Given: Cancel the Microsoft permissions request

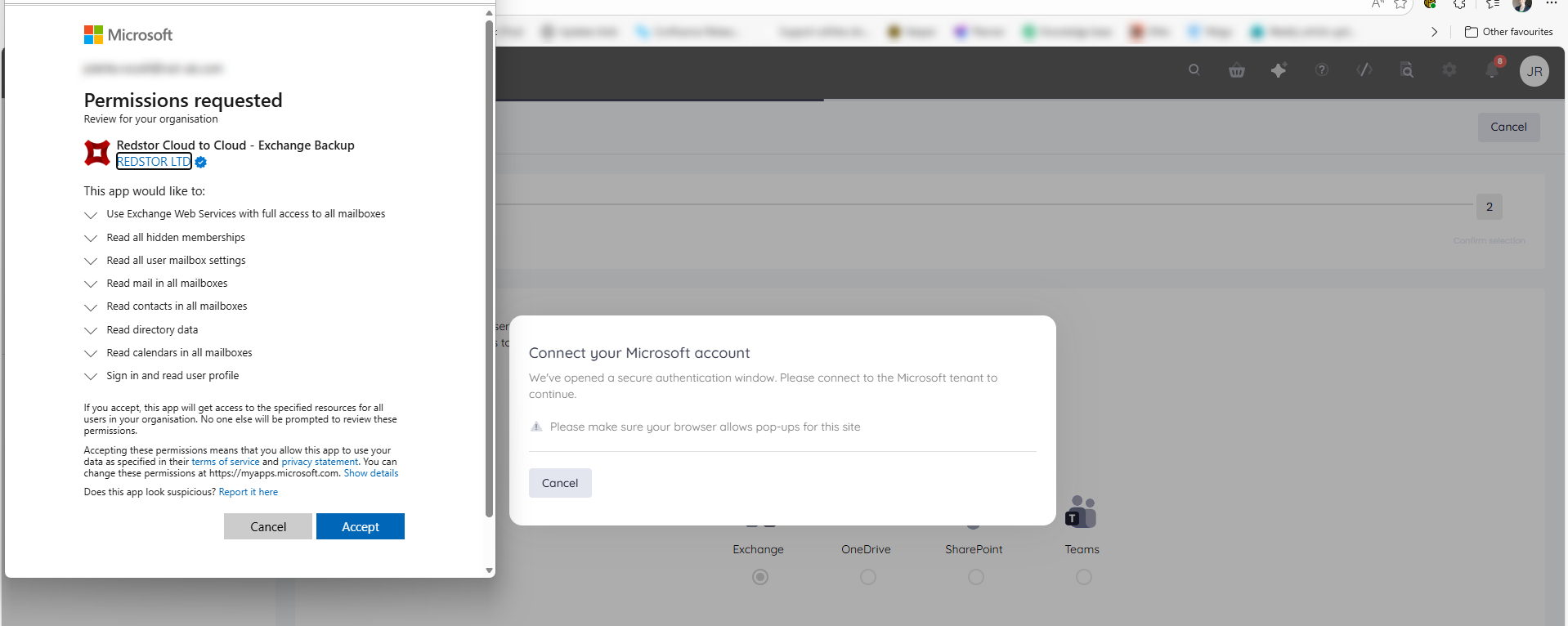Looking at the screenshot, I should click(x=268, y=526).
